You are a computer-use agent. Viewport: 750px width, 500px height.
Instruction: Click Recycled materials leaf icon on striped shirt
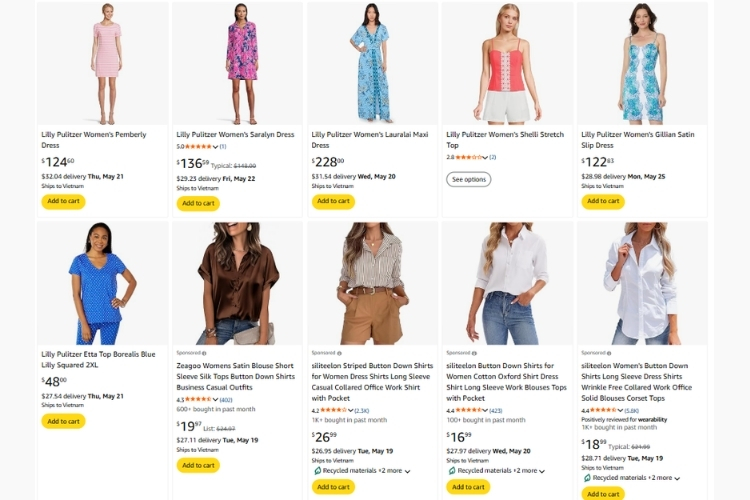318,470
